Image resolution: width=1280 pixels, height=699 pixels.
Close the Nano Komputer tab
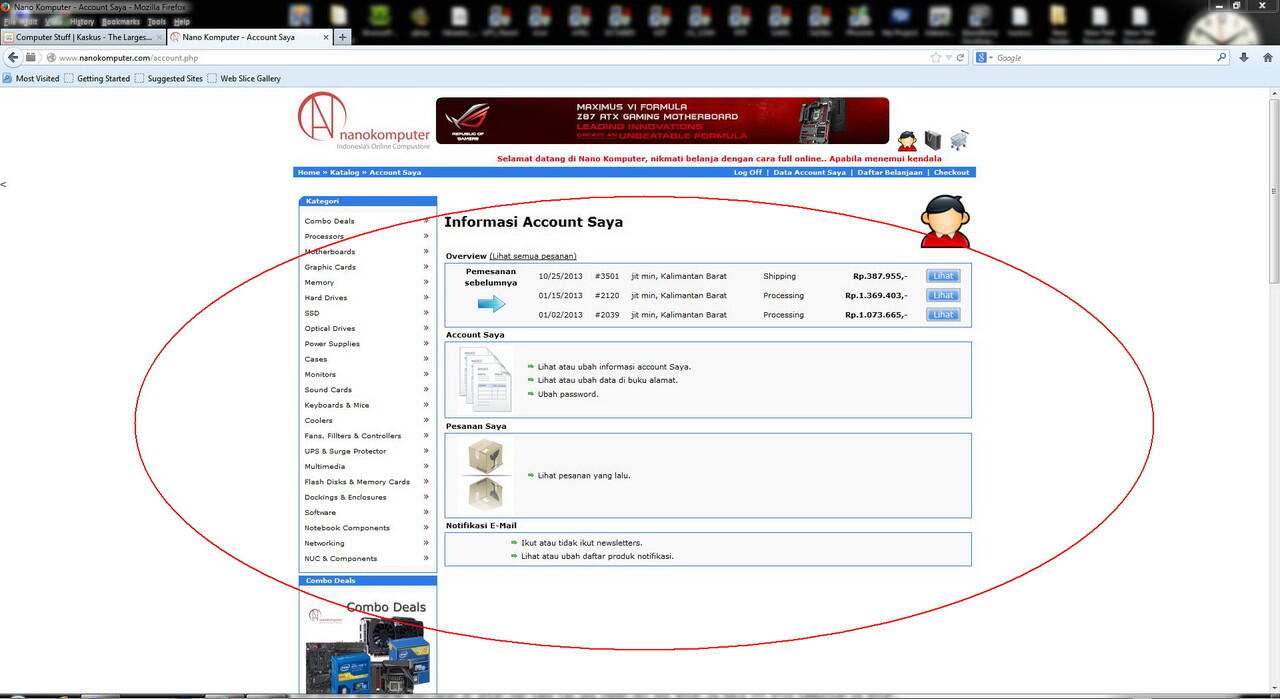point(324,37)
